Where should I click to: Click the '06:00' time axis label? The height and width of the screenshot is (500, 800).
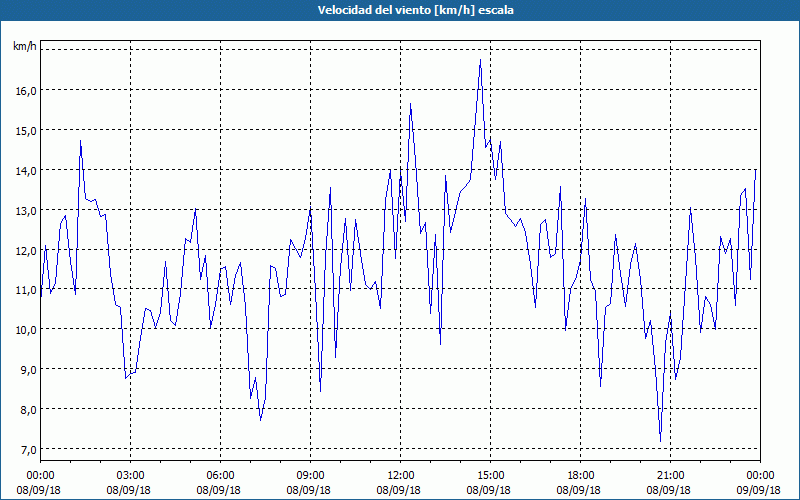click(220, 476)
